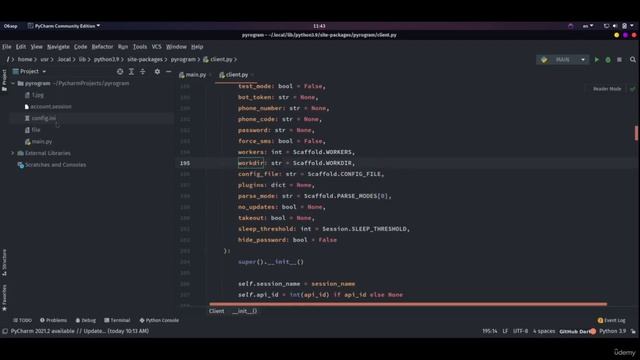This screenshot has width=640, height=360.
Task: Select opened file with the target locate icon
Action: [120, 71]
